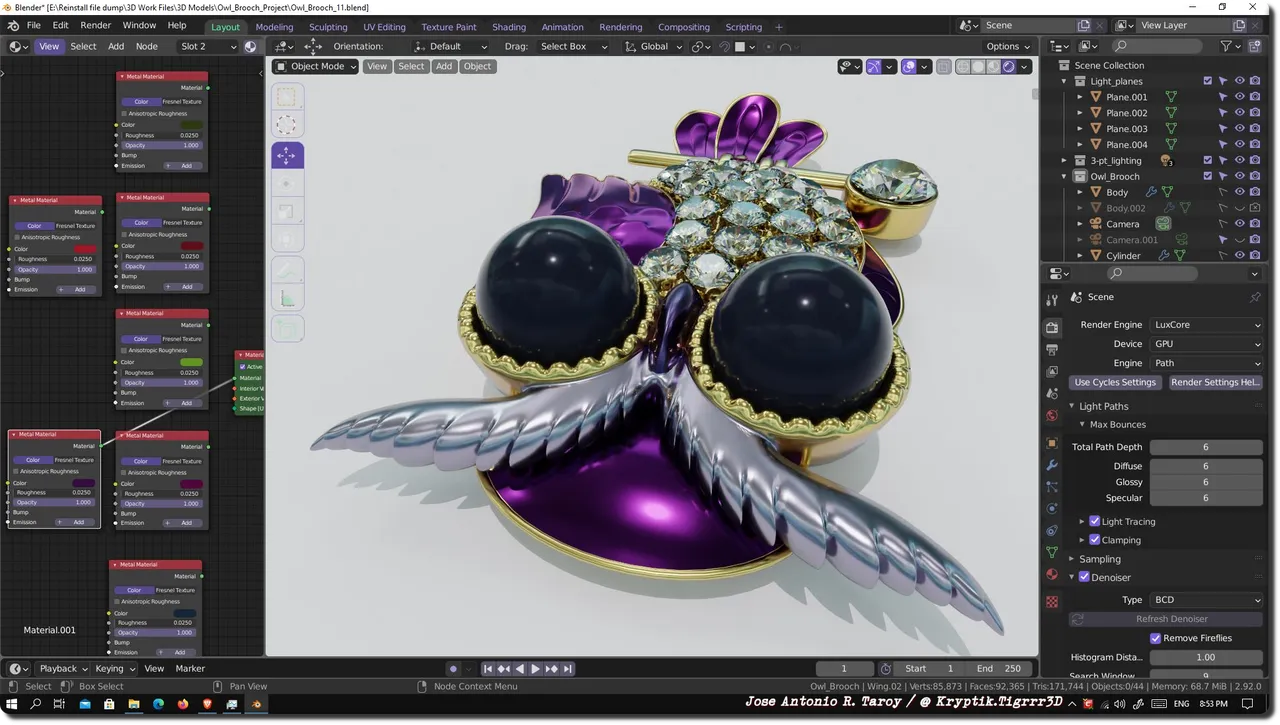Open the Object properties tab icon
This screenshot has height=725, width=1280.
(x=1052, y=443)
